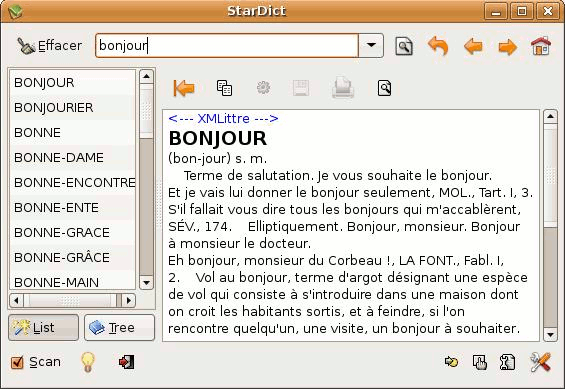Select BONNE-ENCONTRE in the word list
The image size is (565, 389).
(x=73, y=182)
